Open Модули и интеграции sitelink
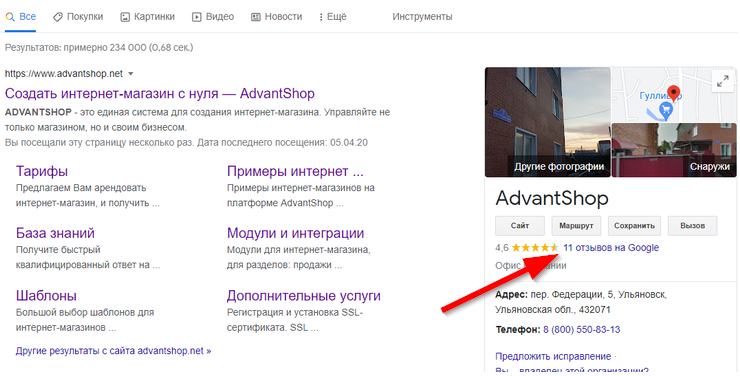740x376 pixels. click(295, 233)
